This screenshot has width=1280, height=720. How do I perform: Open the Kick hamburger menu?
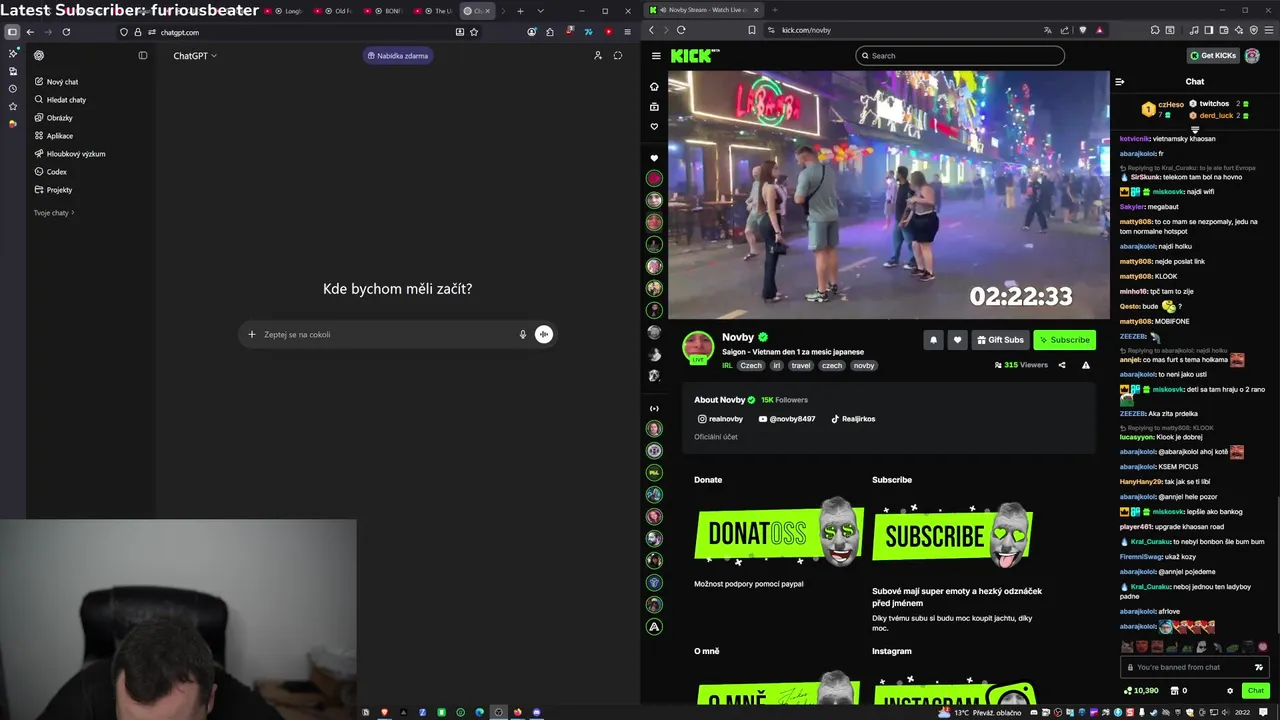click(x=655, y=56)
